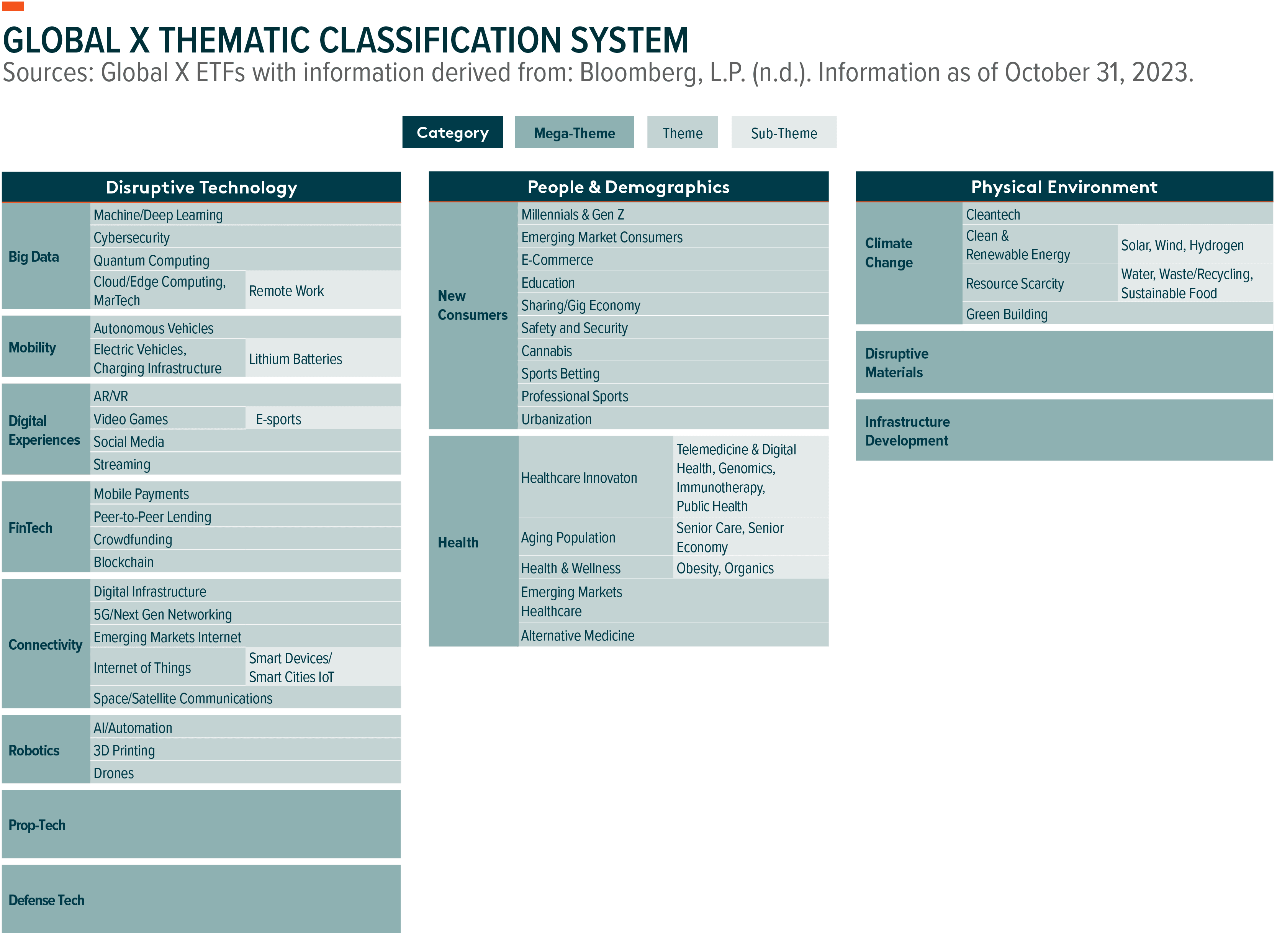This screenshot has width=1277, height=952.
Task: Select the Aging Population theme cell
Action: pos(567,537)
